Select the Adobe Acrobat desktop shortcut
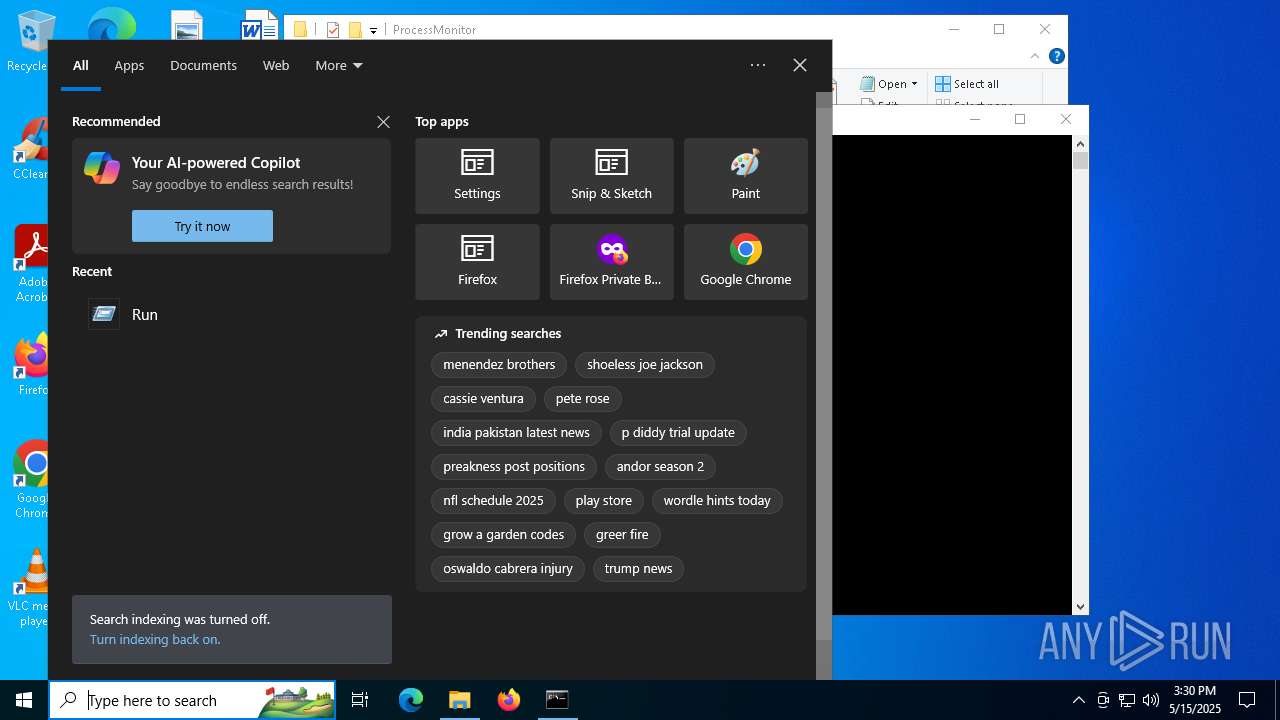 [x=30, y=263]
